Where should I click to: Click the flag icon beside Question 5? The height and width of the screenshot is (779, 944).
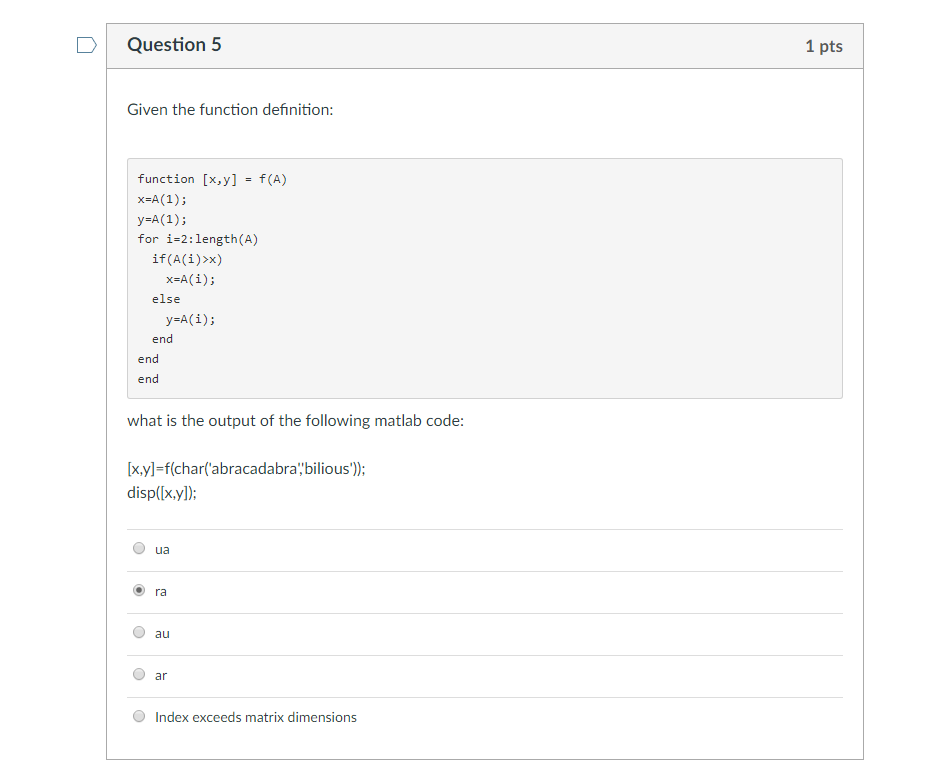[x=85, y=44]
